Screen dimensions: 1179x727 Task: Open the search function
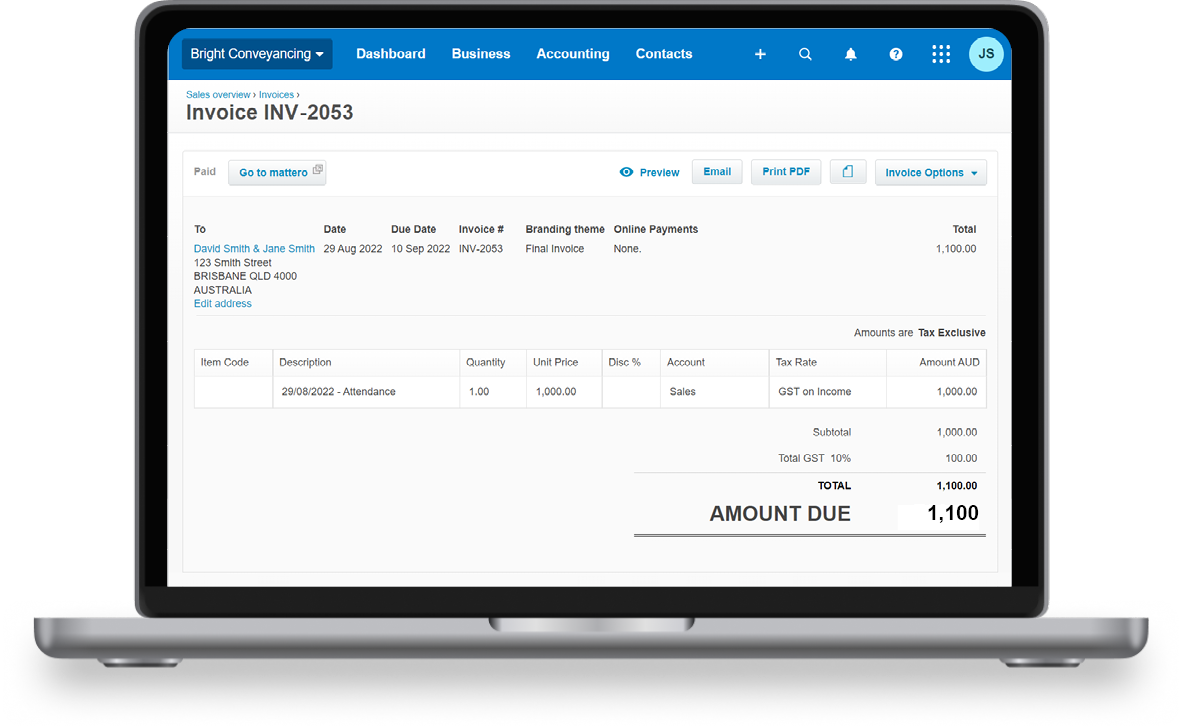pyautogui.click(x=805, y=54)
